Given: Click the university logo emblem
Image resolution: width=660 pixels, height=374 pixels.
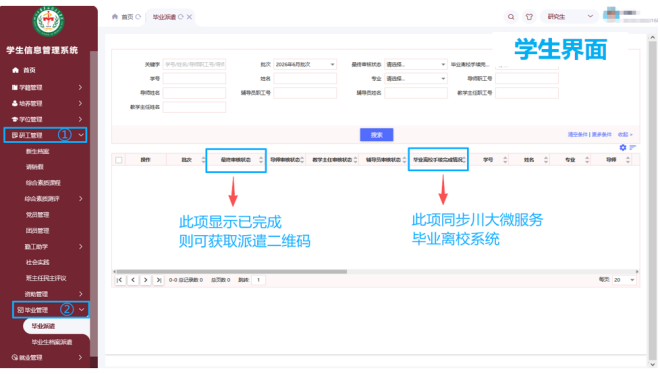Looking at the screenshot, I should coord(48,21).
